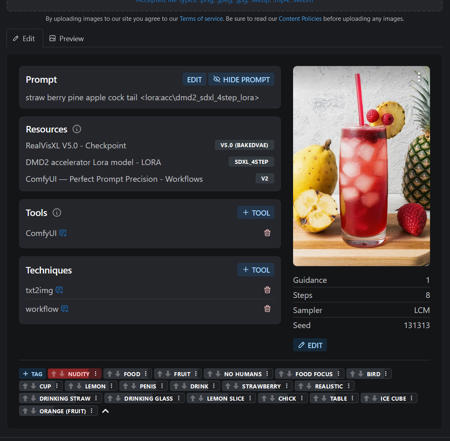The width and height of the screenshot is (450, 441).
Task: Open the Terms of service link
Action: point(201,19)
